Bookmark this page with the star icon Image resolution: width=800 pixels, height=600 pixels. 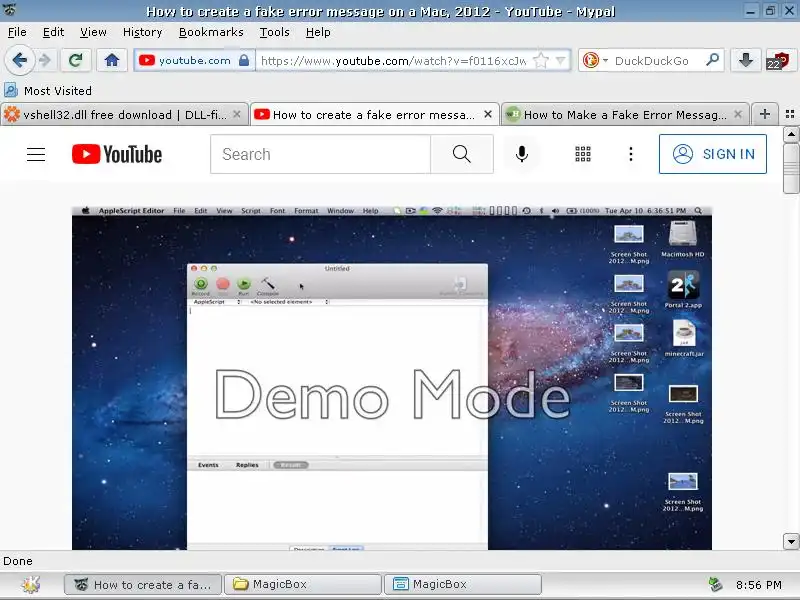pyautogui.click(x=540, y=61)
